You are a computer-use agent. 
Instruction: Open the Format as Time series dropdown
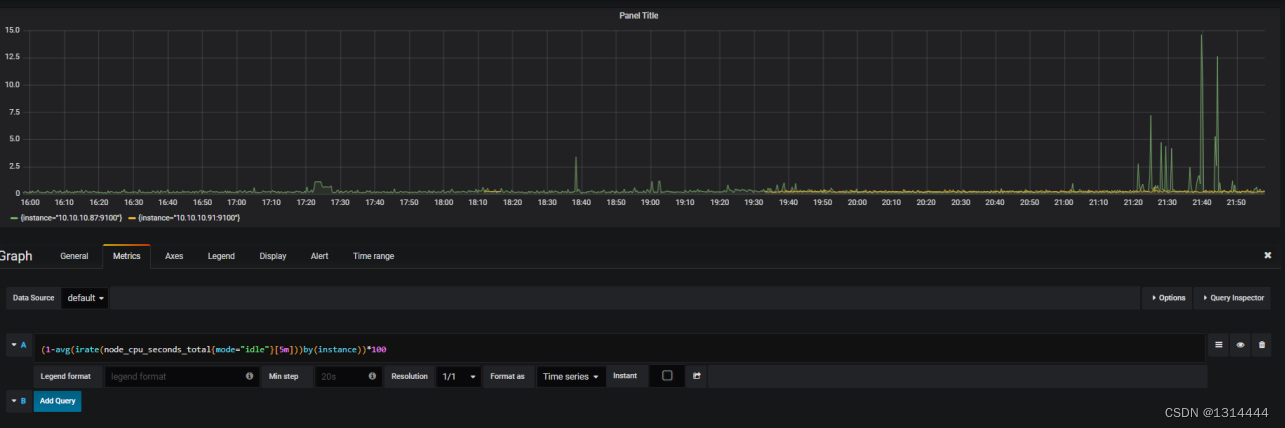click(570, 376)
